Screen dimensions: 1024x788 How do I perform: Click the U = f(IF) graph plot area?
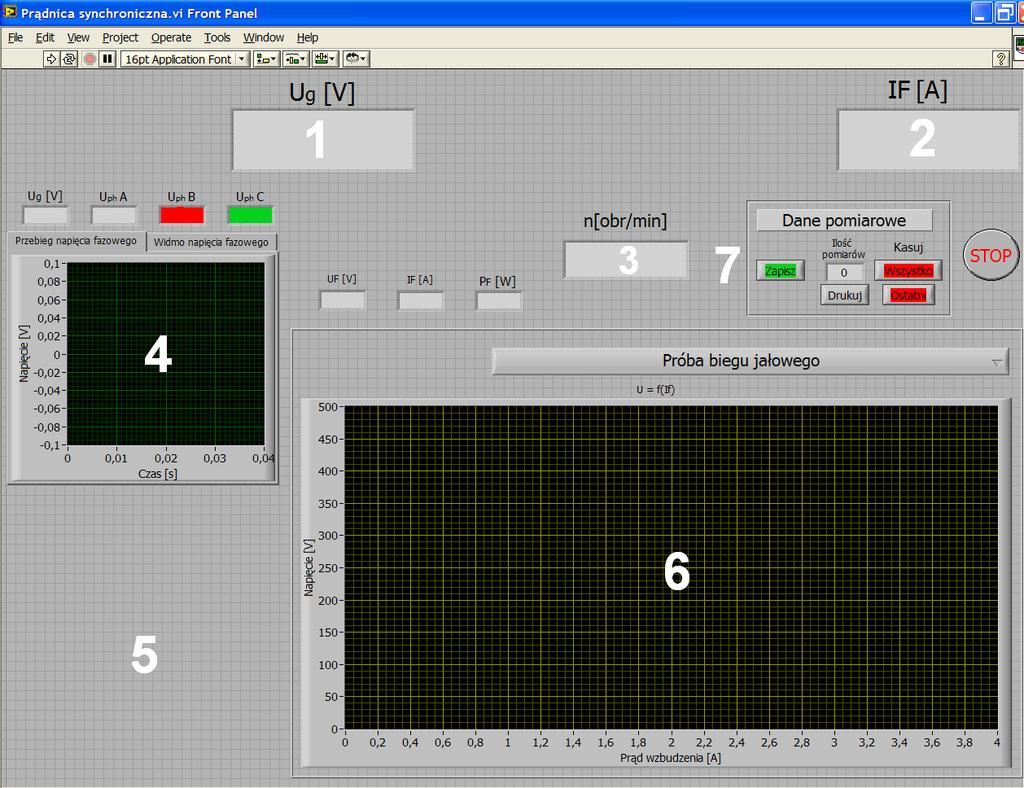tap(671, 567)
